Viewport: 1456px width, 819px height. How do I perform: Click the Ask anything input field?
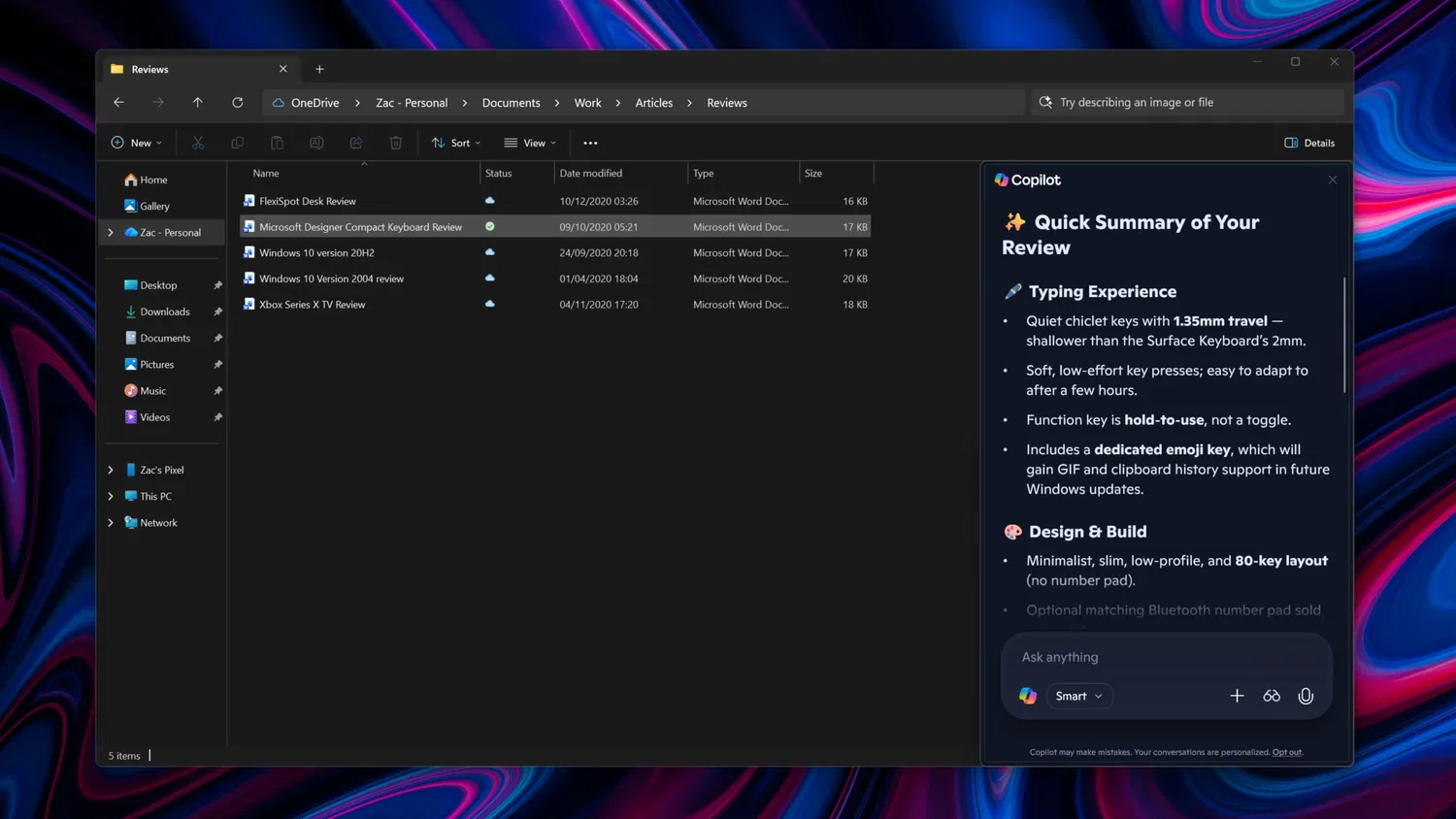(1165, 657)
